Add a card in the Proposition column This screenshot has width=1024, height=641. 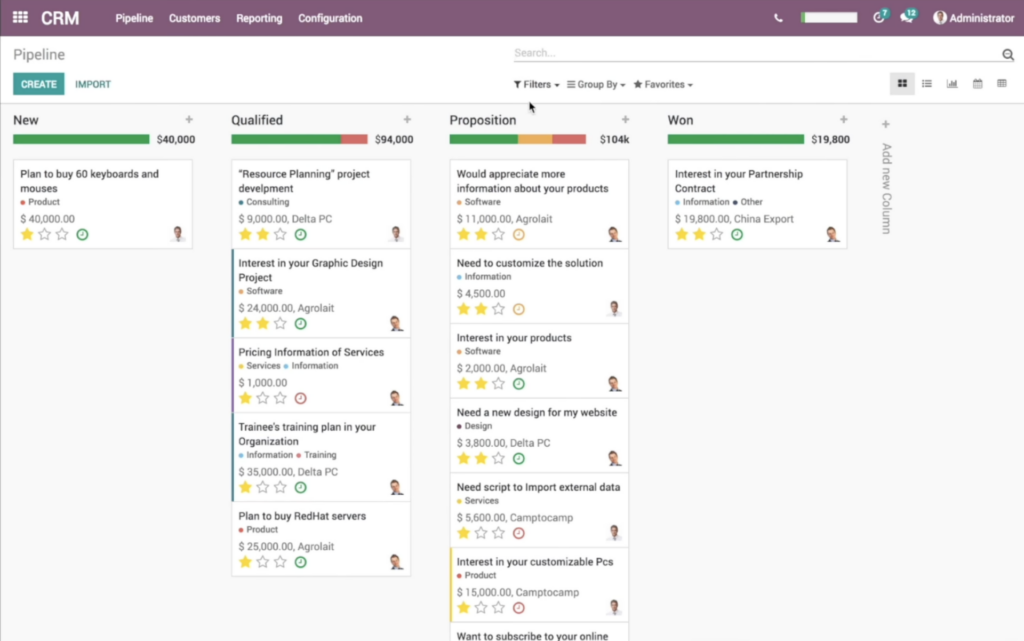625,119
